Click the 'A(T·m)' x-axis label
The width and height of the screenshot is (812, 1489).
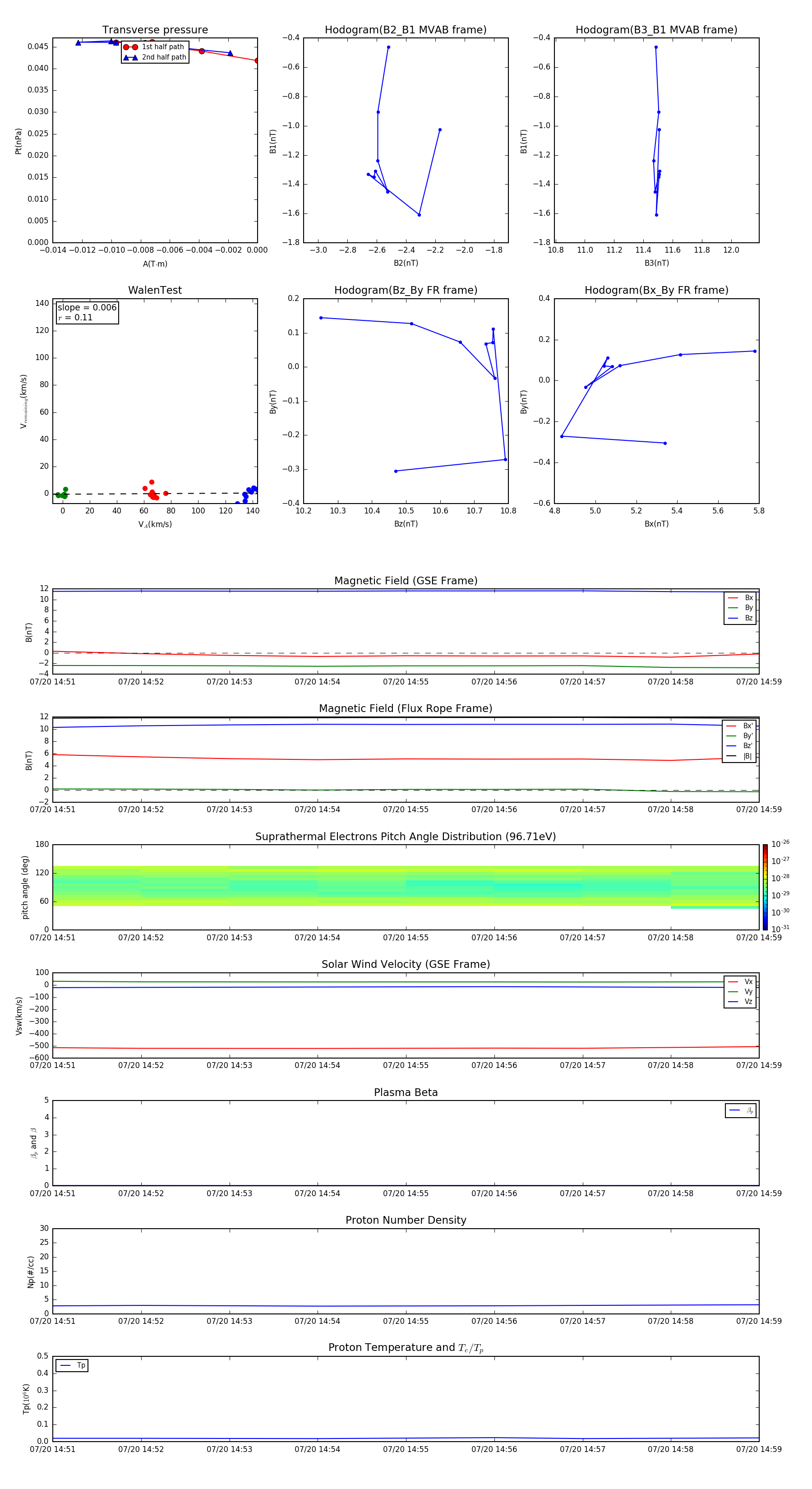pos(155,264)
